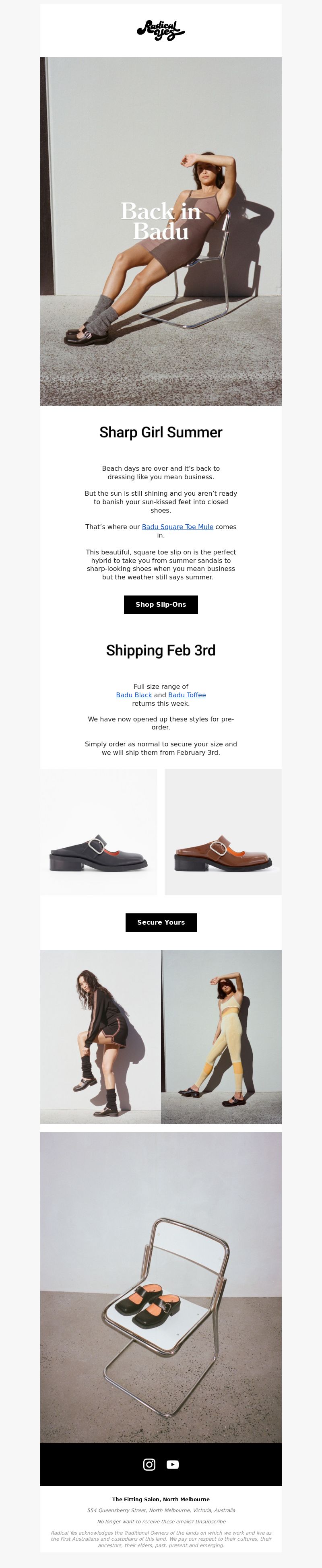Select the toffee Badu mule product image
This screenshot has height=1568, width=322.
click(223, 831)
